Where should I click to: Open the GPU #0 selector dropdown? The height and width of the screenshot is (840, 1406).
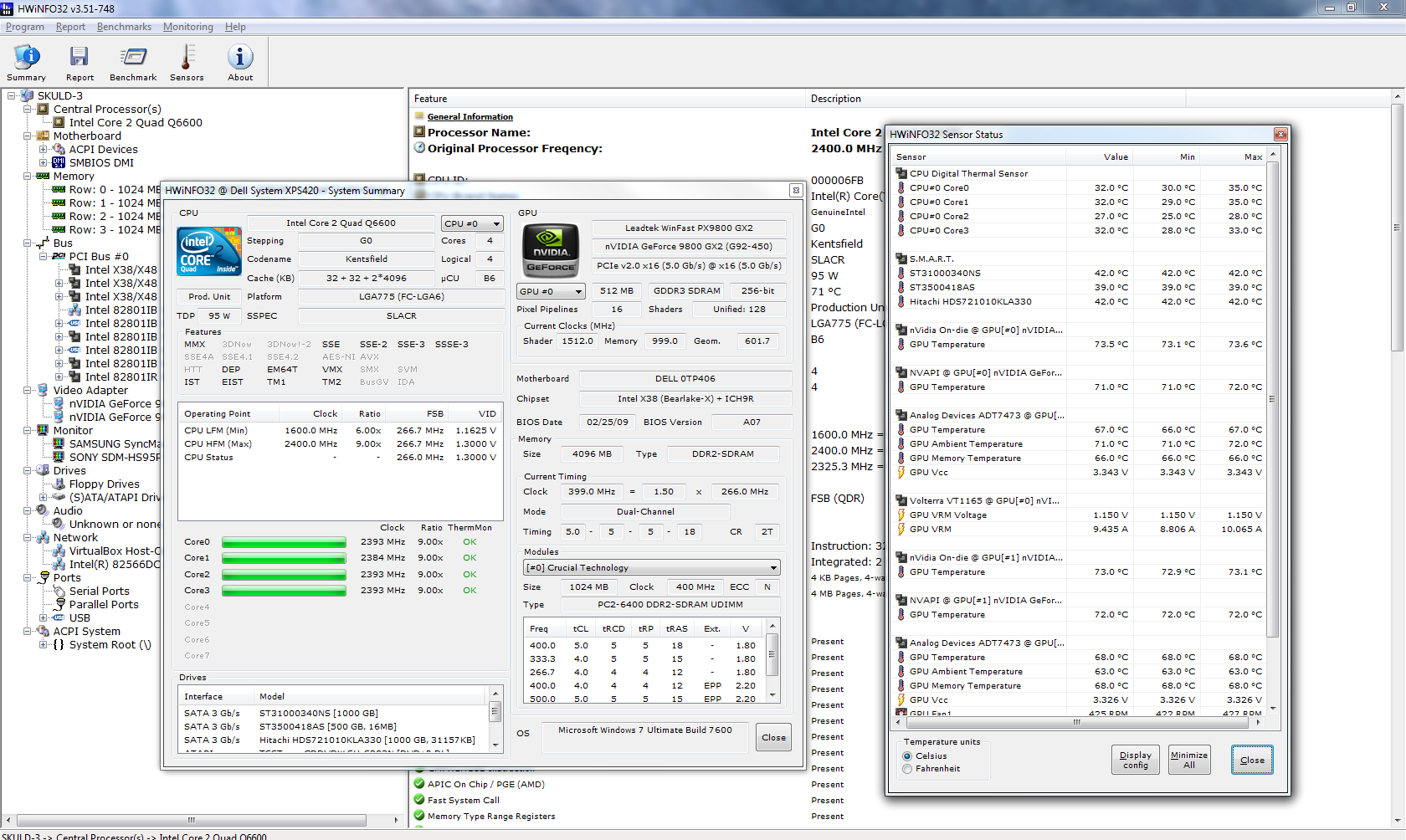(x=551, y=291)
